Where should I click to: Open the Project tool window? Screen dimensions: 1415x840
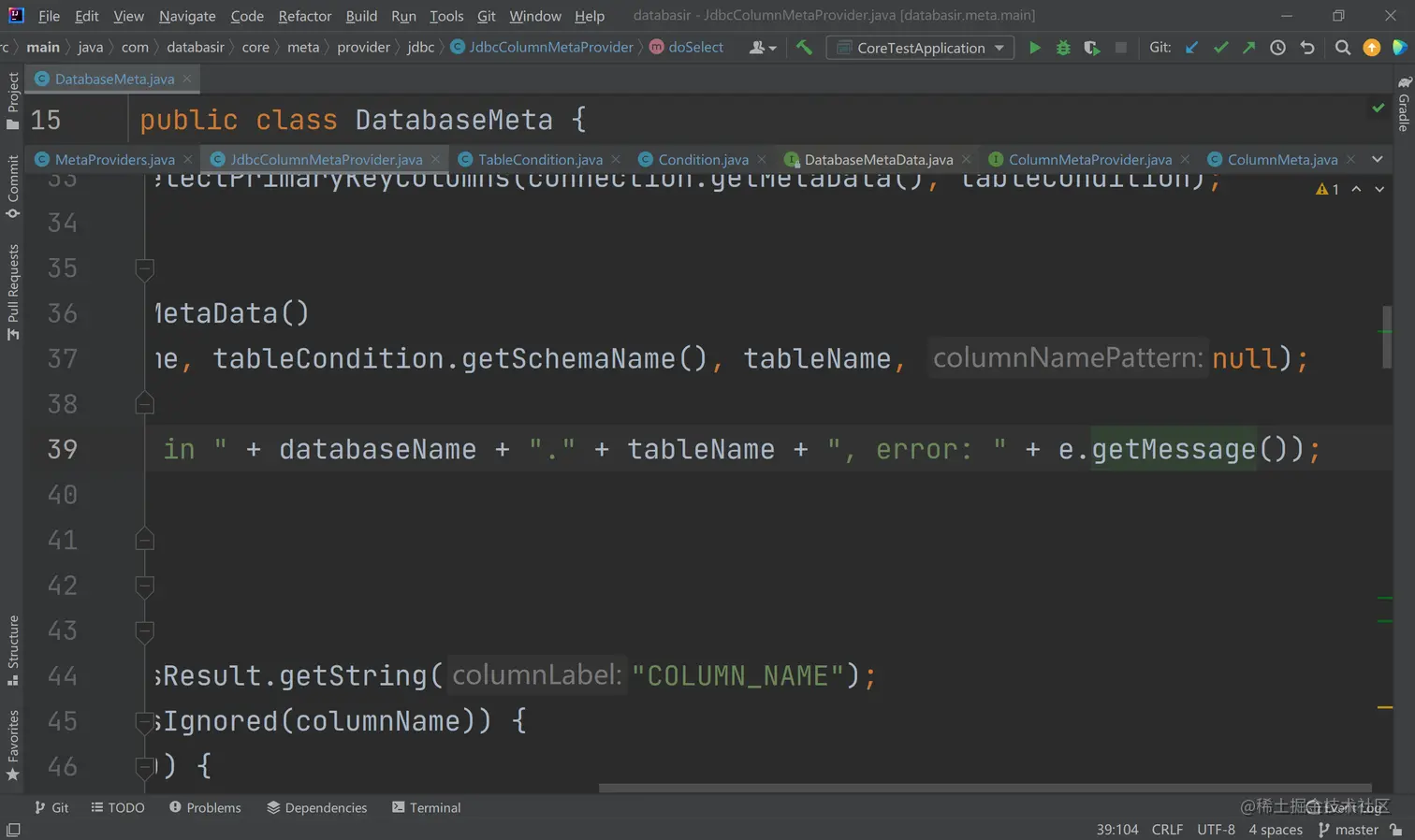coord(12,101)
